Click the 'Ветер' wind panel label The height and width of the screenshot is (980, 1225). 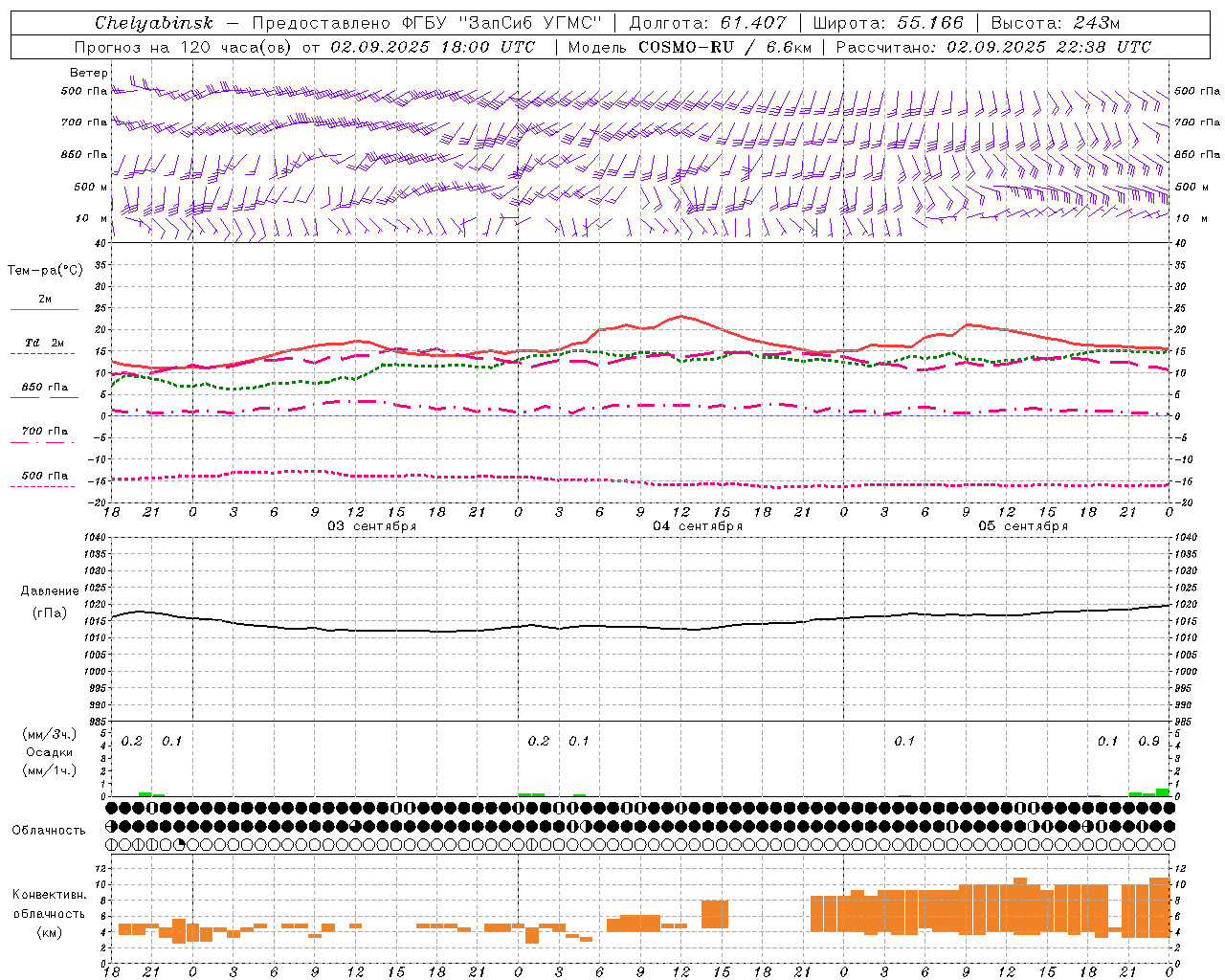click(89, 73)
